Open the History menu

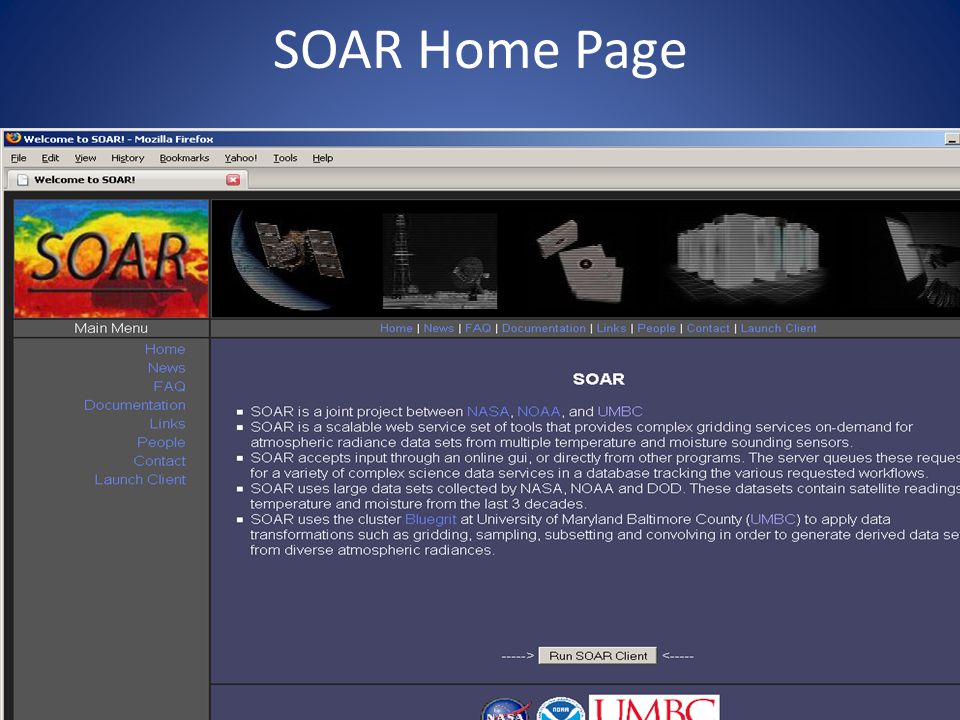click(127, 158)
